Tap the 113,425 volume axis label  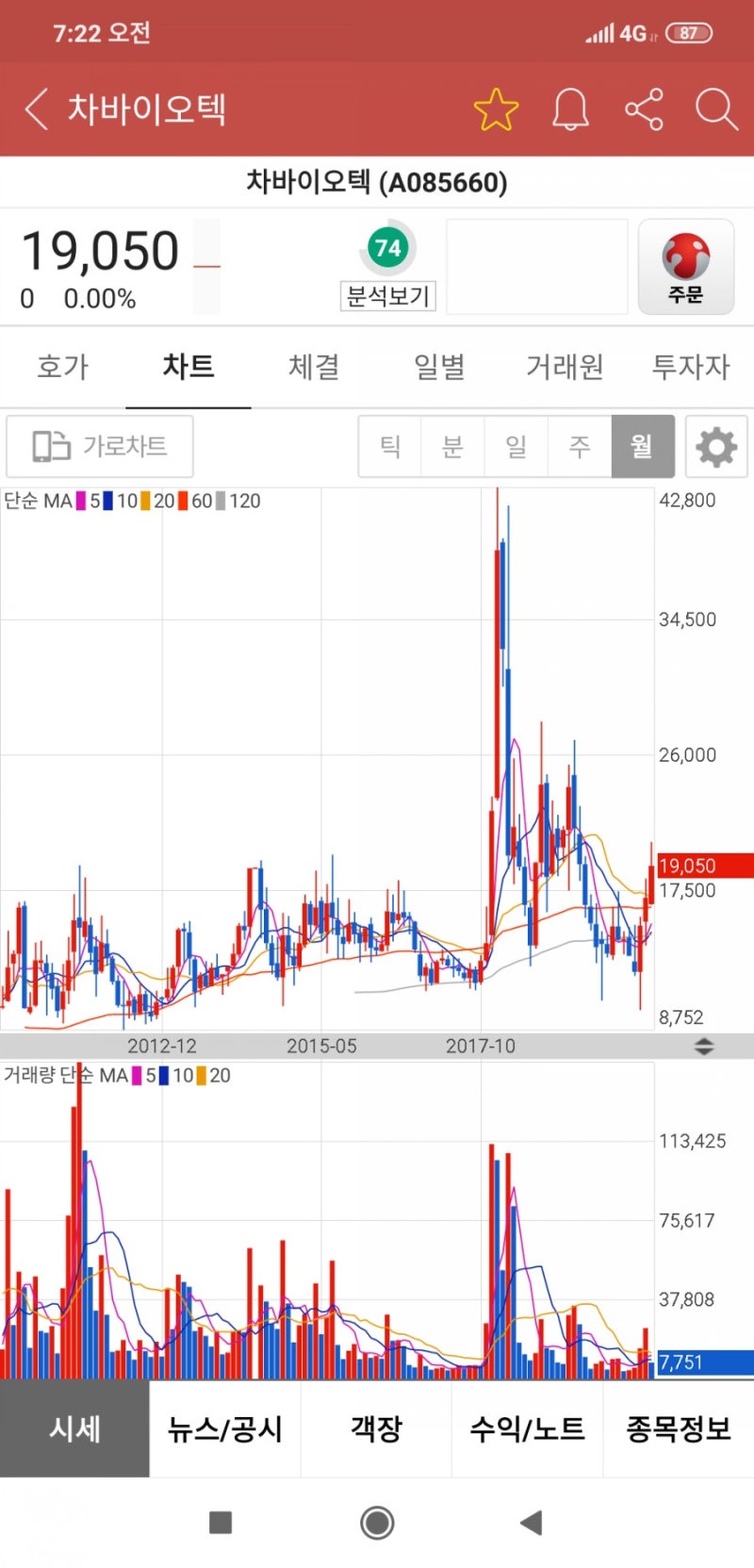tap(692, 1141)
